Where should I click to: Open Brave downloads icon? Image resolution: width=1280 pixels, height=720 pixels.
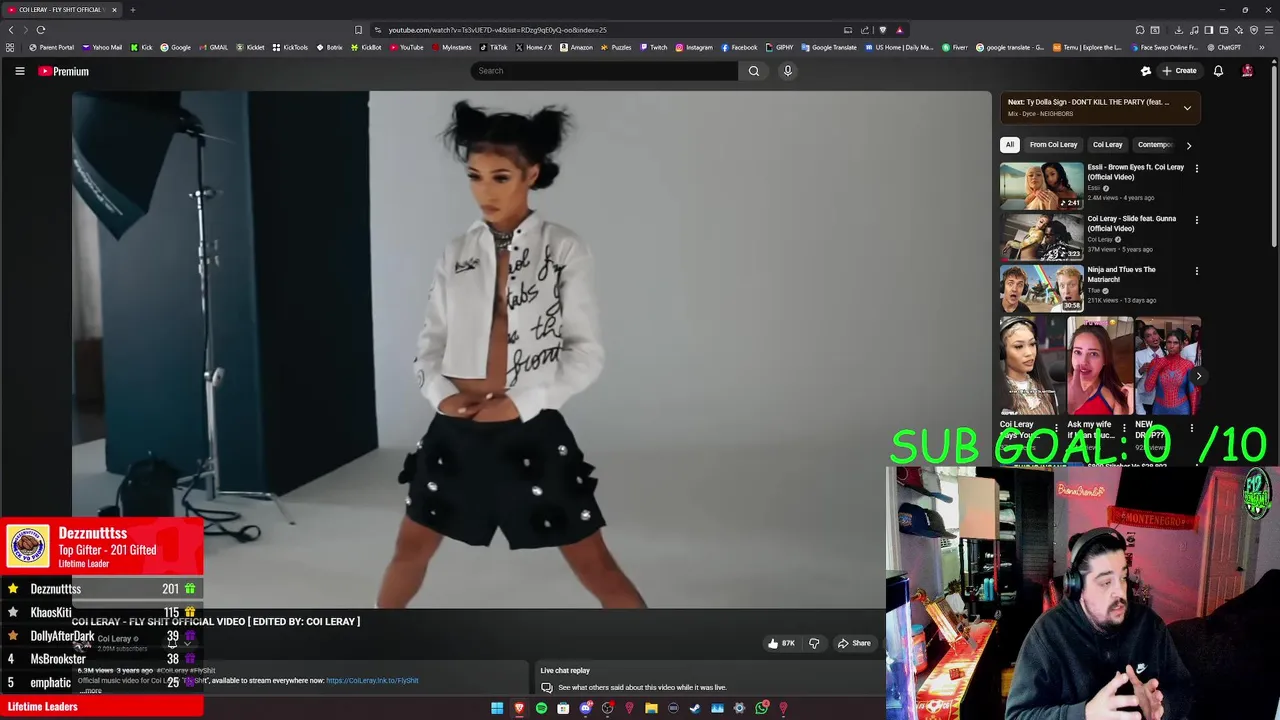1178,30
